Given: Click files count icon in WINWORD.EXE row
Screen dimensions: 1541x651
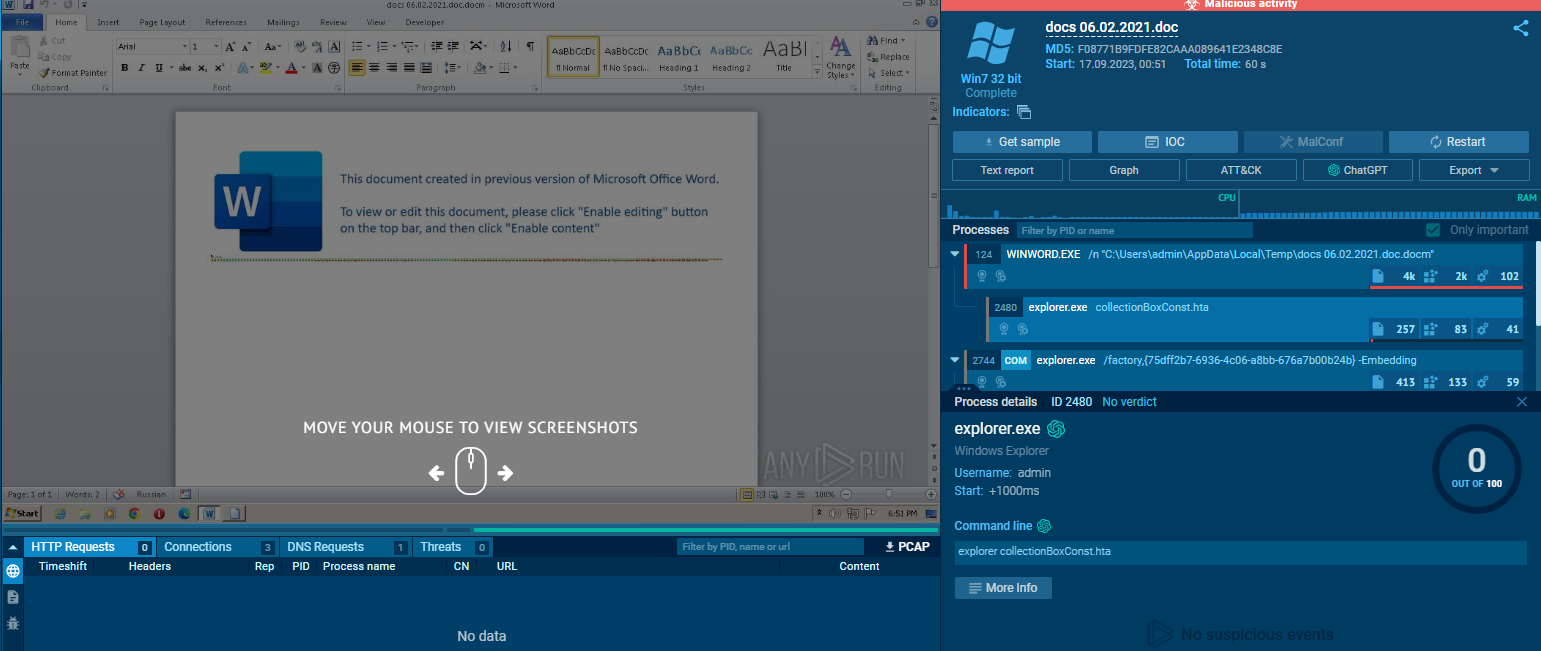Looking at the screenshot, I should [1377, 276].
